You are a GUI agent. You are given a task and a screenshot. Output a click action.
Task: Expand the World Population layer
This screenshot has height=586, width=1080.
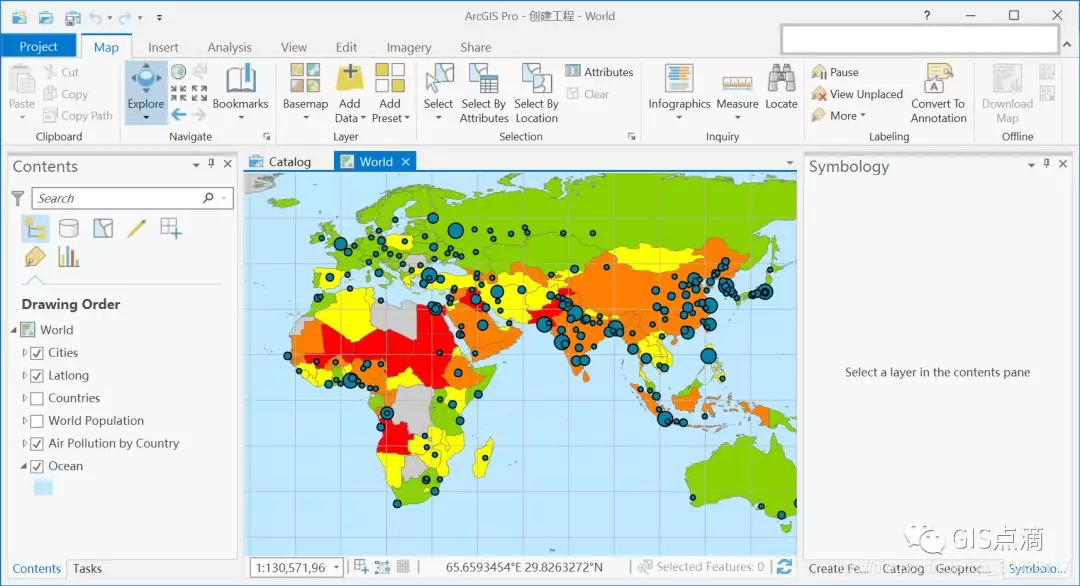[25, 421]
